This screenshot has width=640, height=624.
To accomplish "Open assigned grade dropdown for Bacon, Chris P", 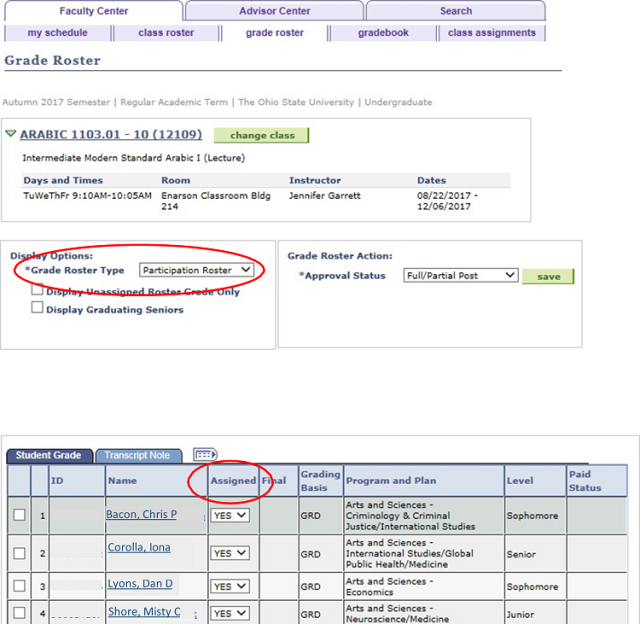I will coord(230,515).
